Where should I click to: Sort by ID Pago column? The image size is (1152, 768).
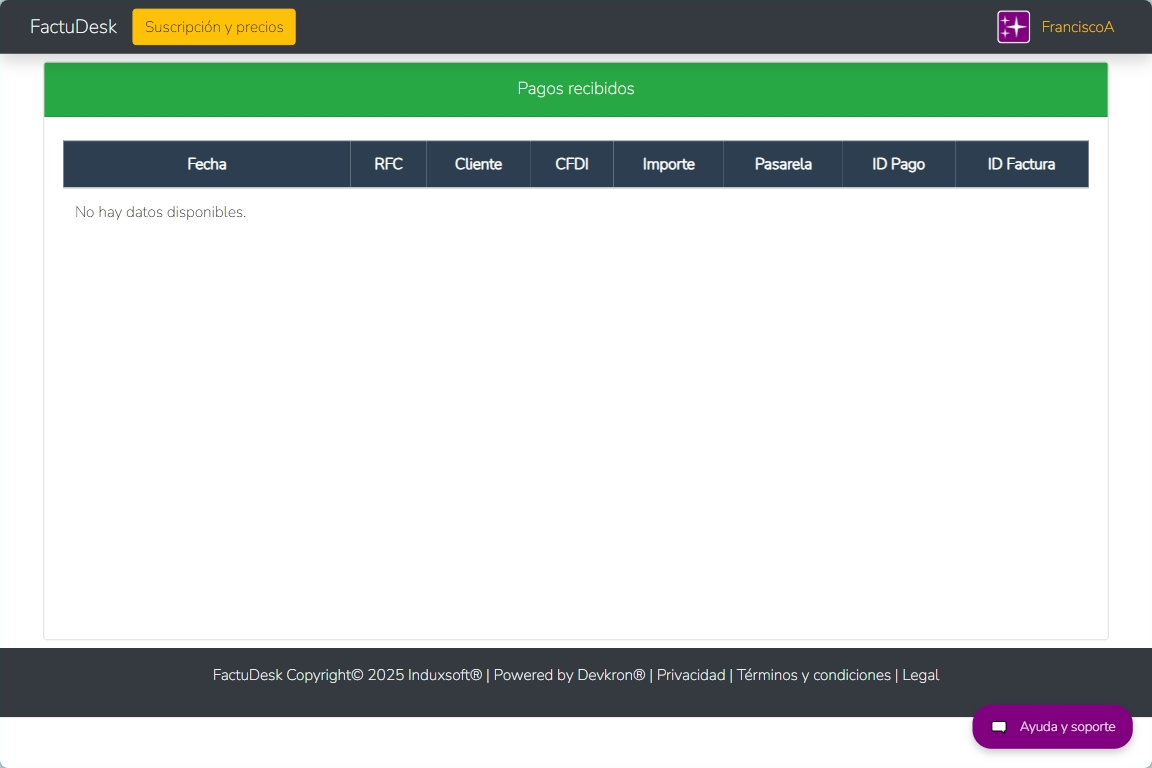coord(898,164)
